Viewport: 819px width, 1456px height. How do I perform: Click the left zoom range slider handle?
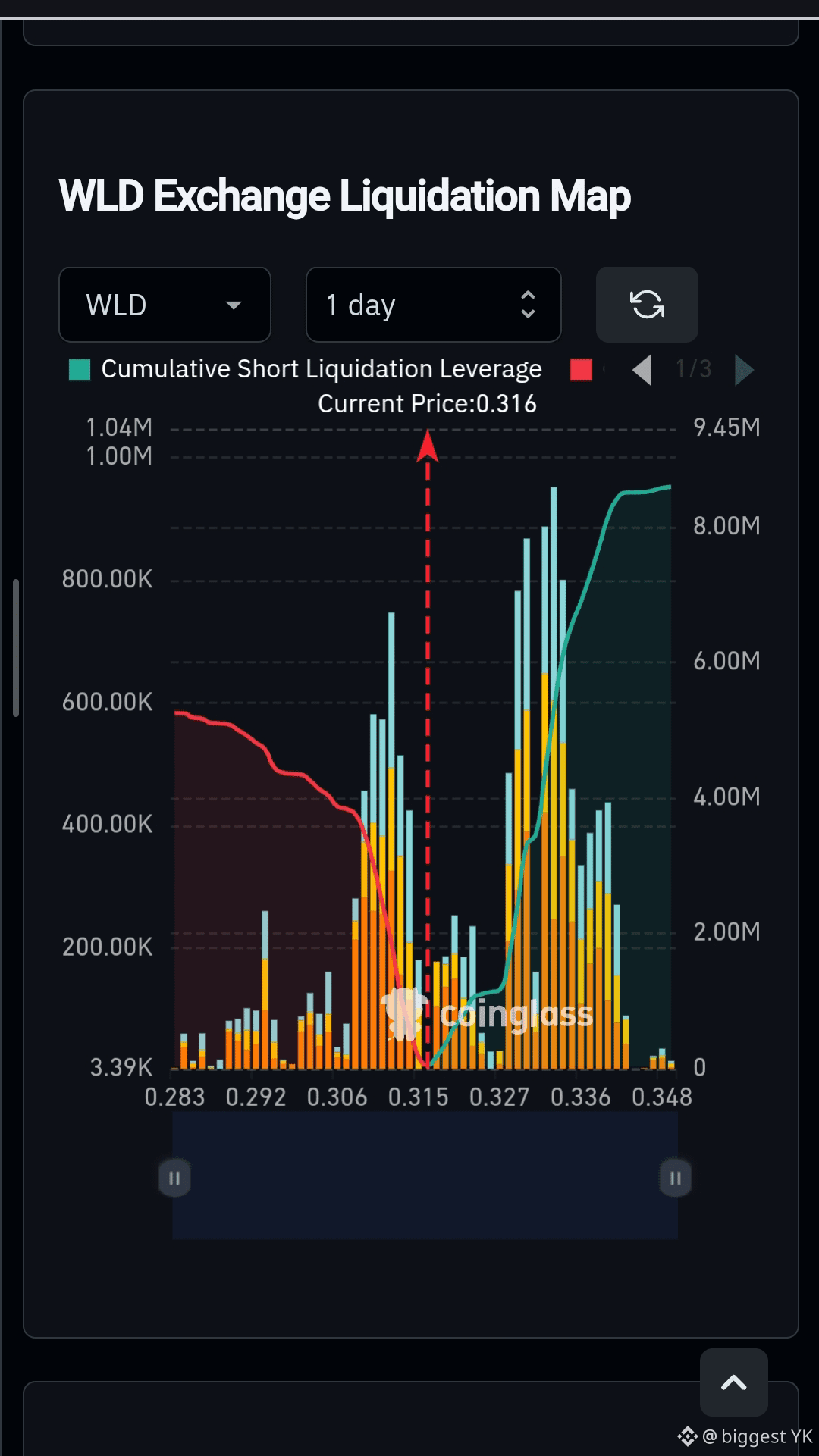(174, 1178)
